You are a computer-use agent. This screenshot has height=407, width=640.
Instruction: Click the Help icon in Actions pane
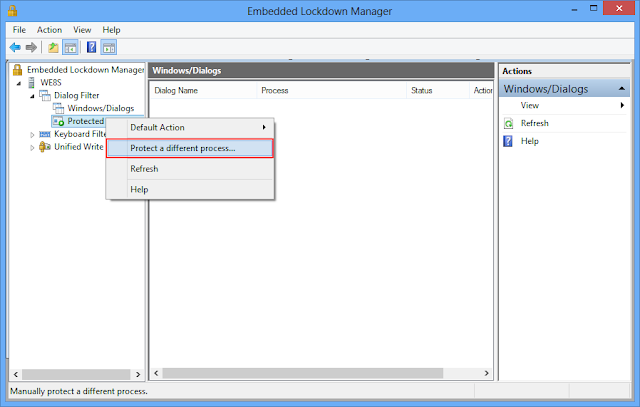point(508,141)
